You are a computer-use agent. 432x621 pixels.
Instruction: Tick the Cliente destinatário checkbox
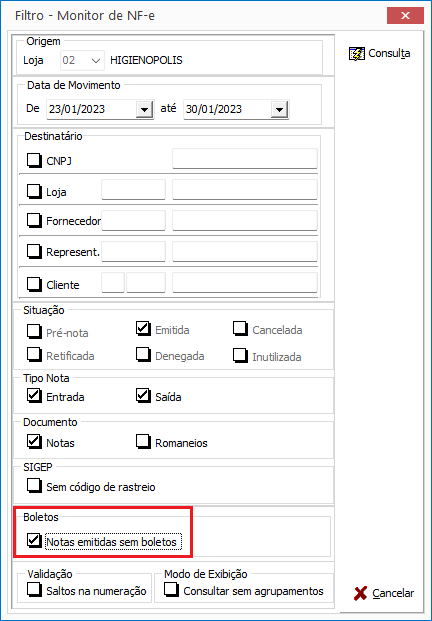[x=34, y=284]
